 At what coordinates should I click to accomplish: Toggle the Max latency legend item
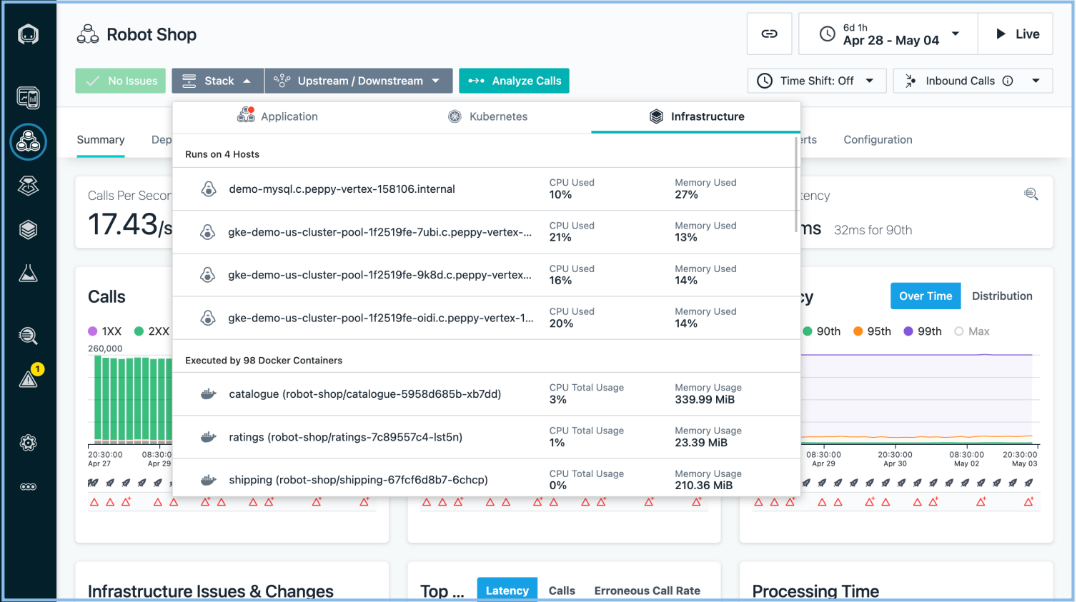click(972, 331)
